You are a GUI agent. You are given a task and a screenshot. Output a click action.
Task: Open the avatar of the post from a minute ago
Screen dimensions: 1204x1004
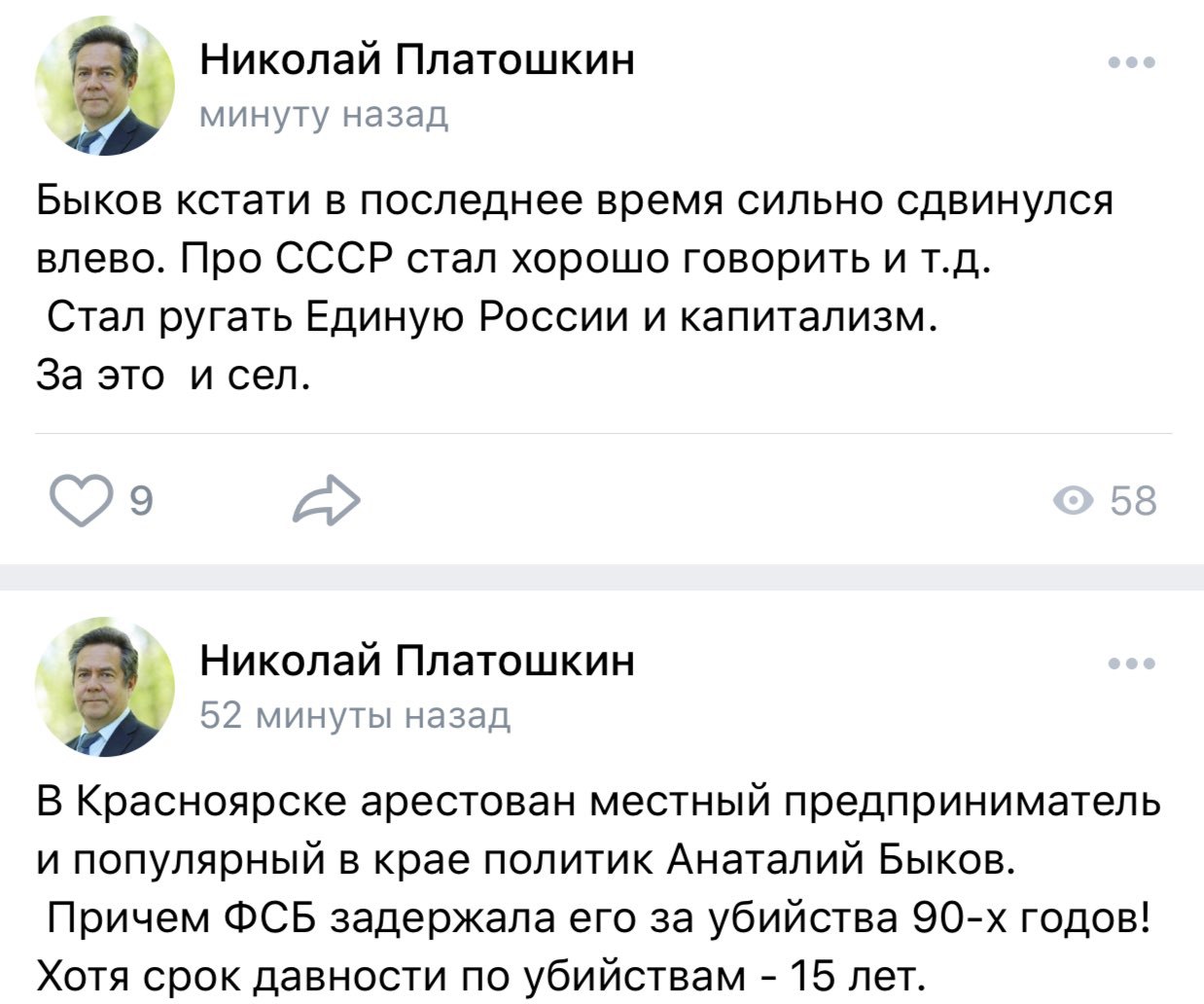(105, 87)
